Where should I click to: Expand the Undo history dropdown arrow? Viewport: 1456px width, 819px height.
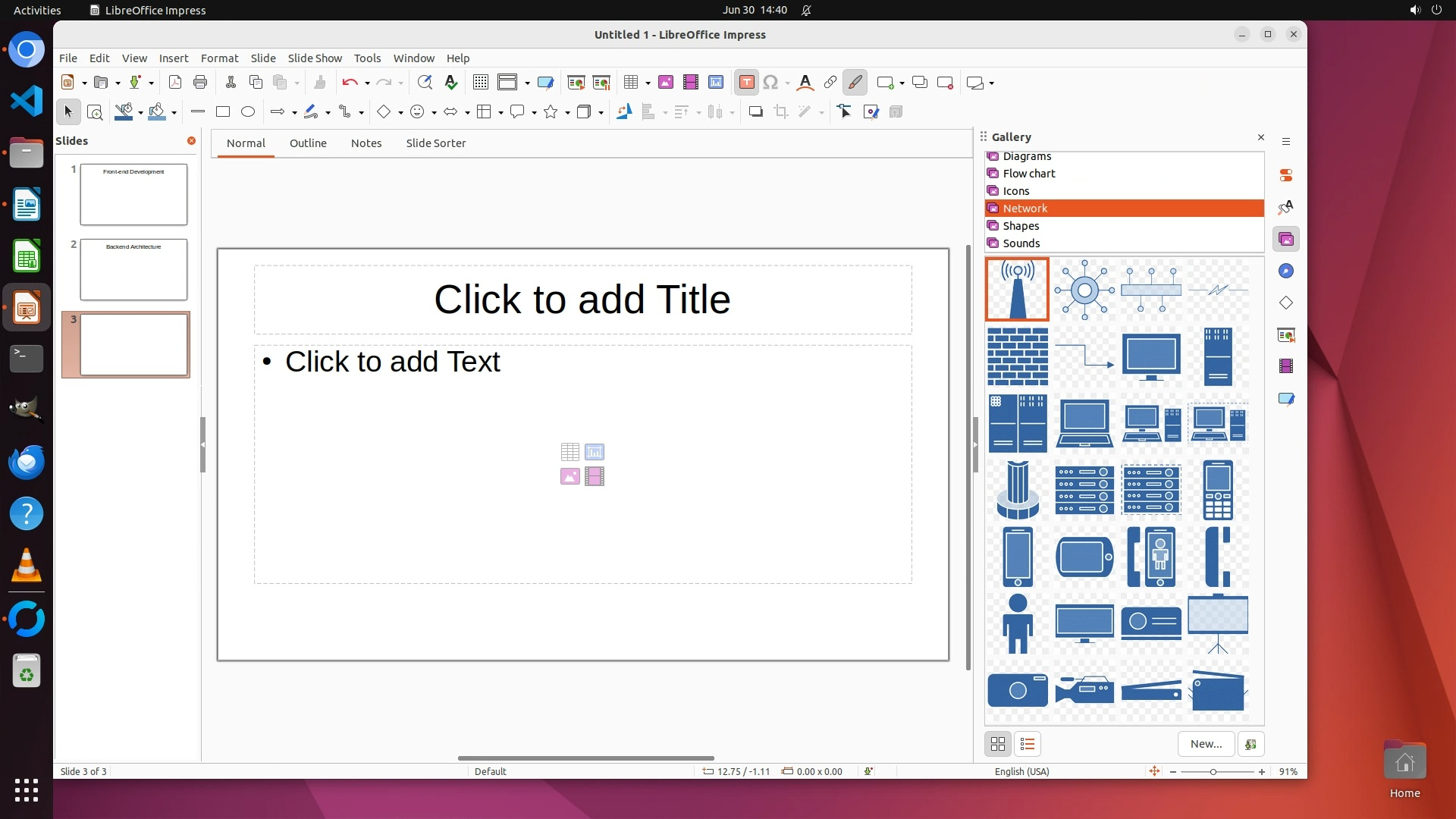pos(367,83)
